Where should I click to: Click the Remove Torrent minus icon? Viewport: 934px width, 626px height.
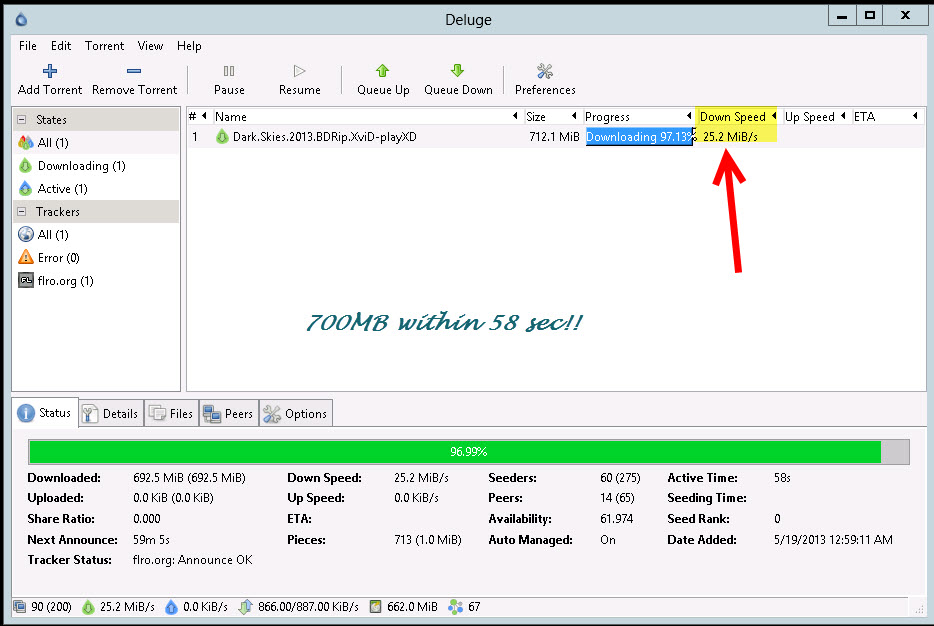click(134, 71)
